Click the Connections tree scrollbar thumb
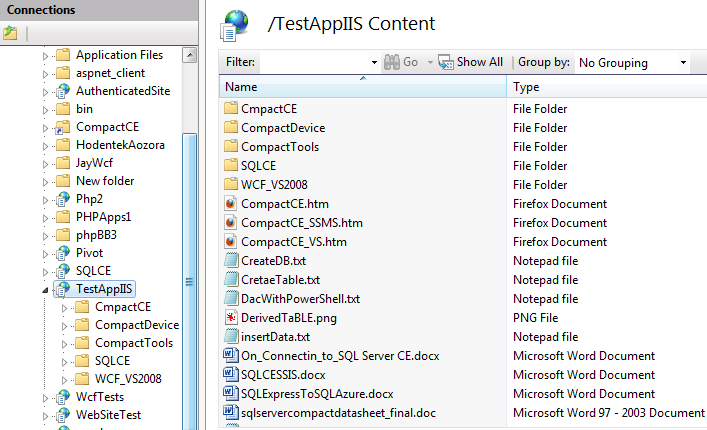The height and width of the screenshot is (430, 707). (190, 282)
